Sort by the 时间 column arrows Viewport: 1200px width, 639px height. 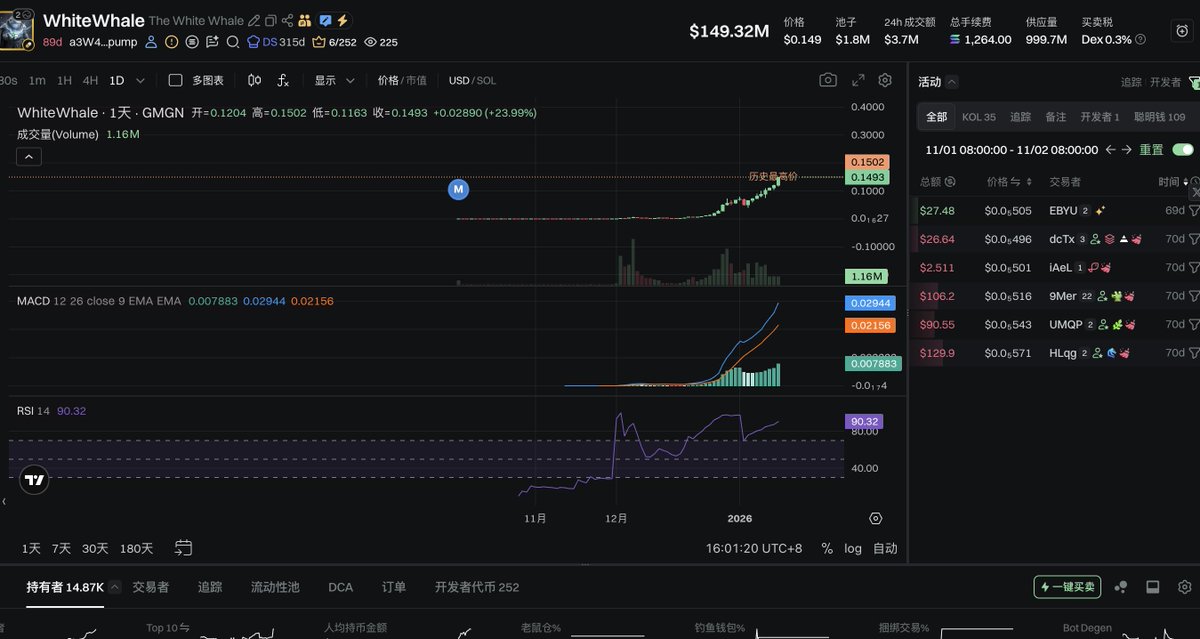1186,182
